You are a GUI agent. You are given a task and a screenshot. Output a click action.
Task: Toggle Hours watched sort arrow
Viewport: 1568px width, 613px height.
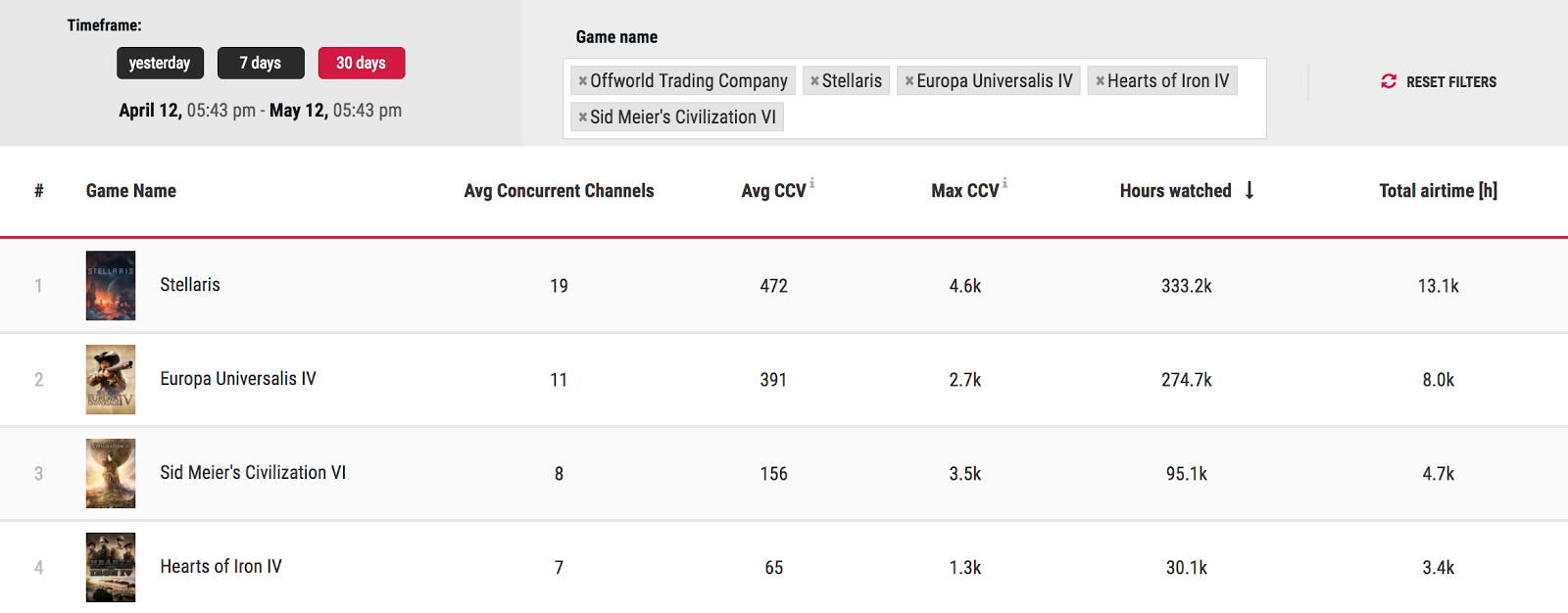tap(1249, 190)
